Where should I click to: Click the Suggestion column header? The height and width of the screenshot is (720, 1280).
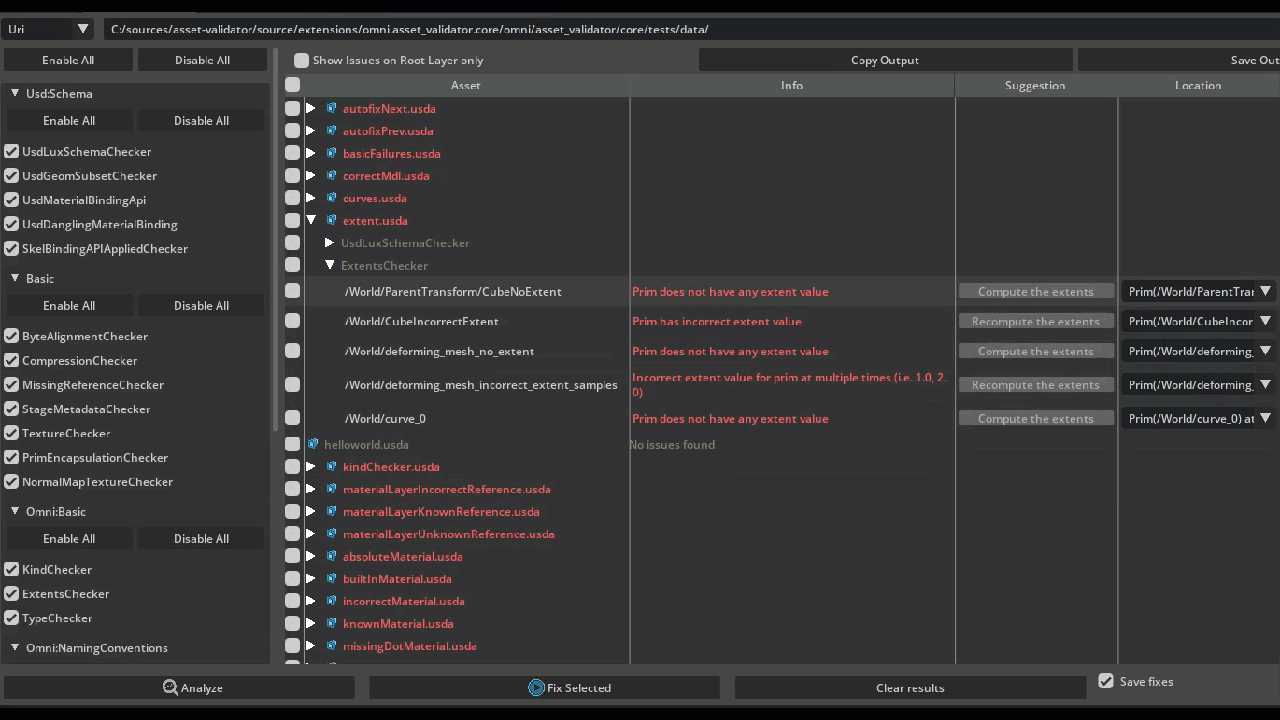click(x=1035, y=85)
